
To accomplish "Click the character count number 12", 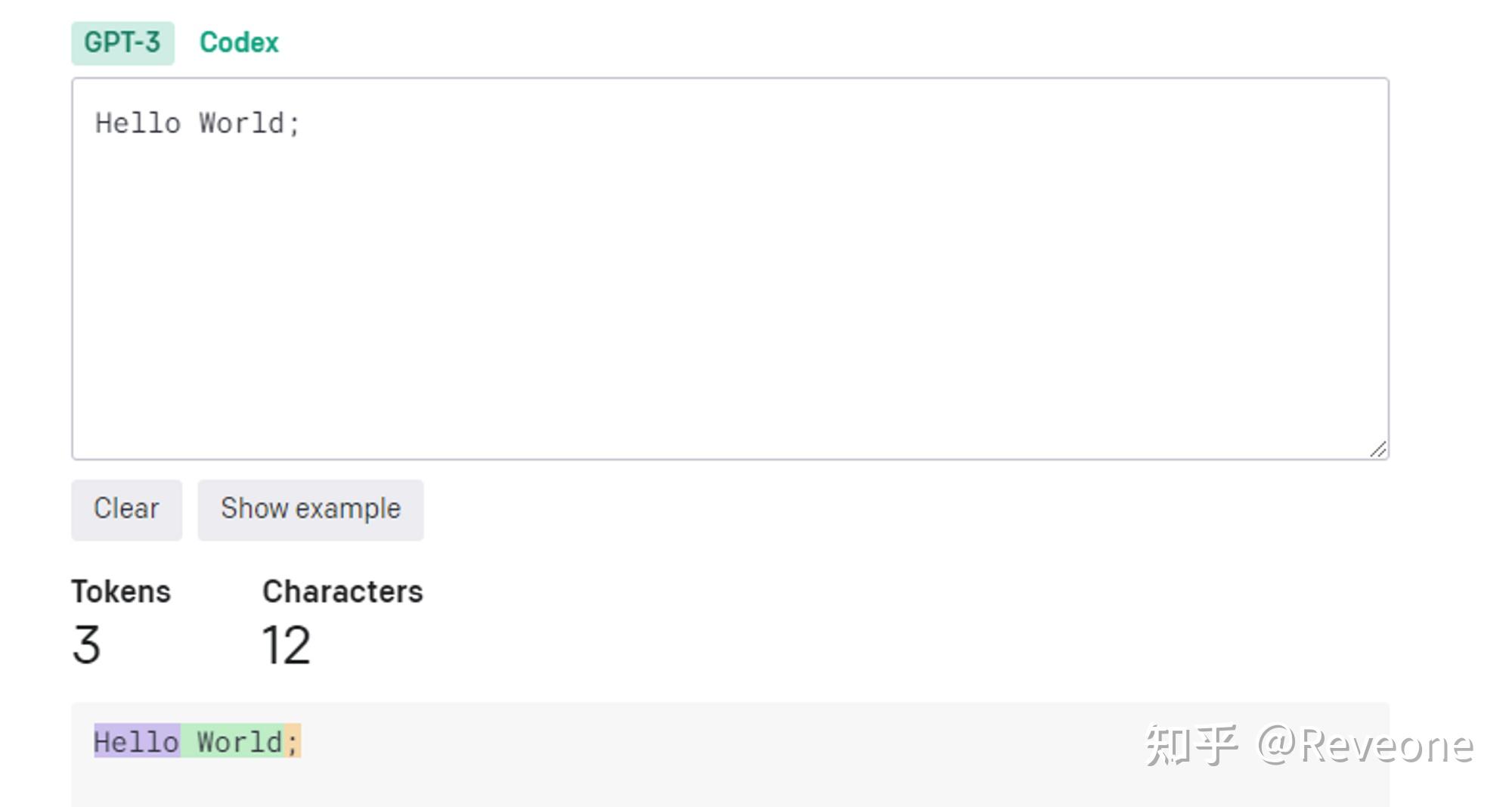I will click(286, 645).
